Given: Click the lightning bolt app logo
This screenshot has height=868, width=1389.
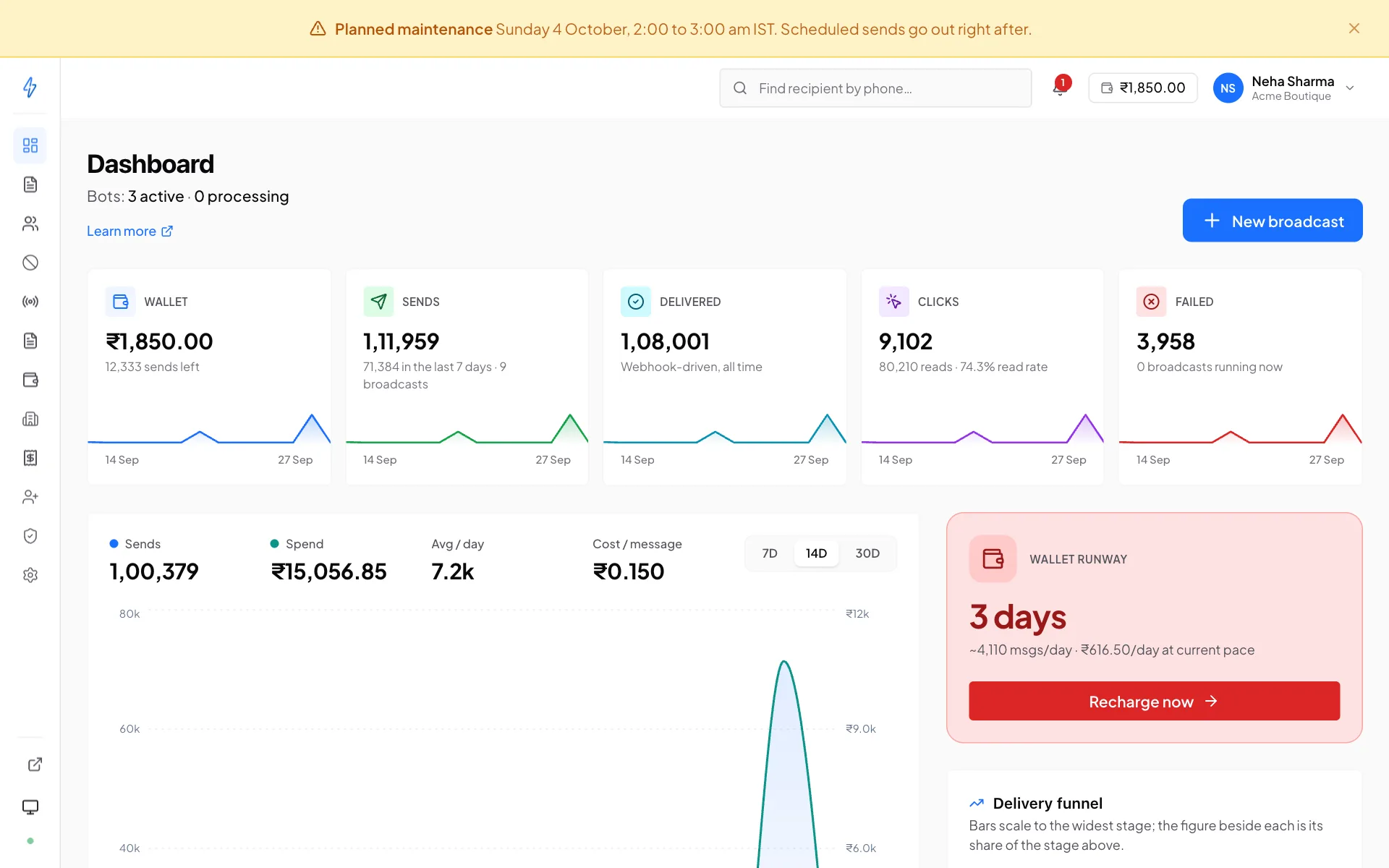Looking at the screenshot, I should 30,88.
